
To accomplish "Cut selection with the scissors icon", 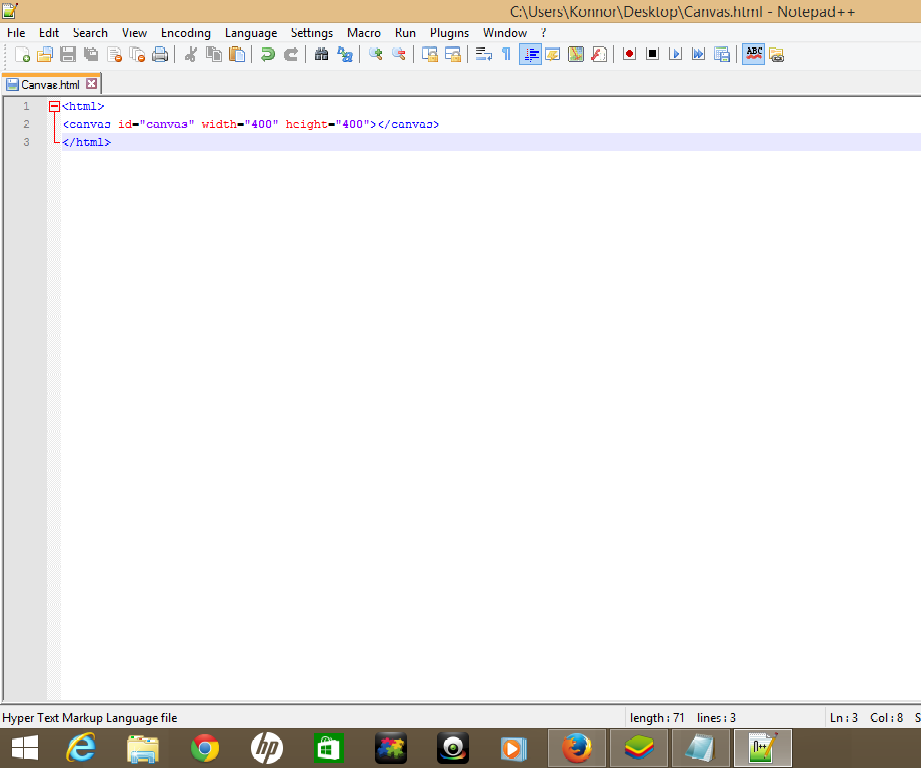I will [190, 55].
